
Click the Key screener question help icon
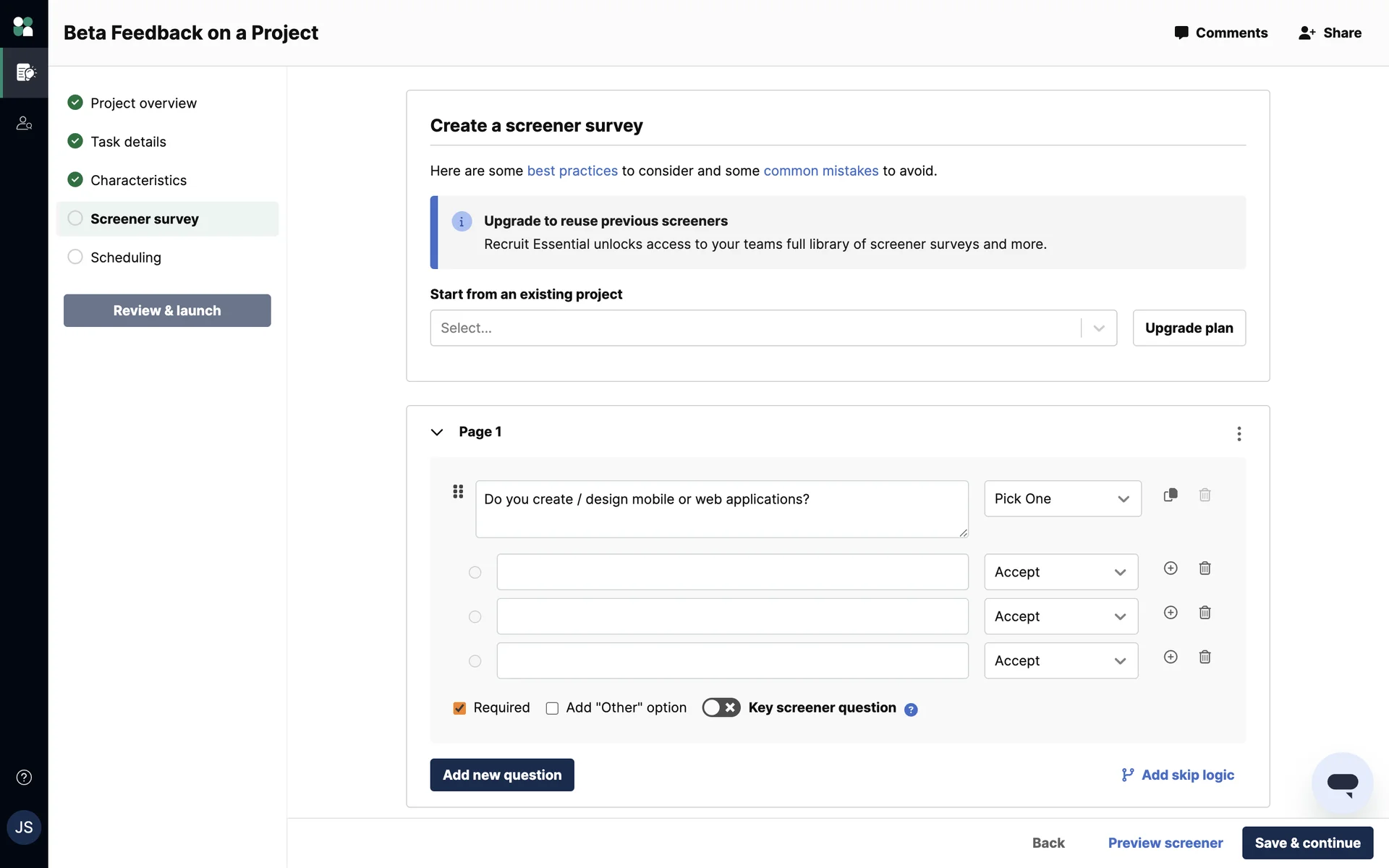911,710
